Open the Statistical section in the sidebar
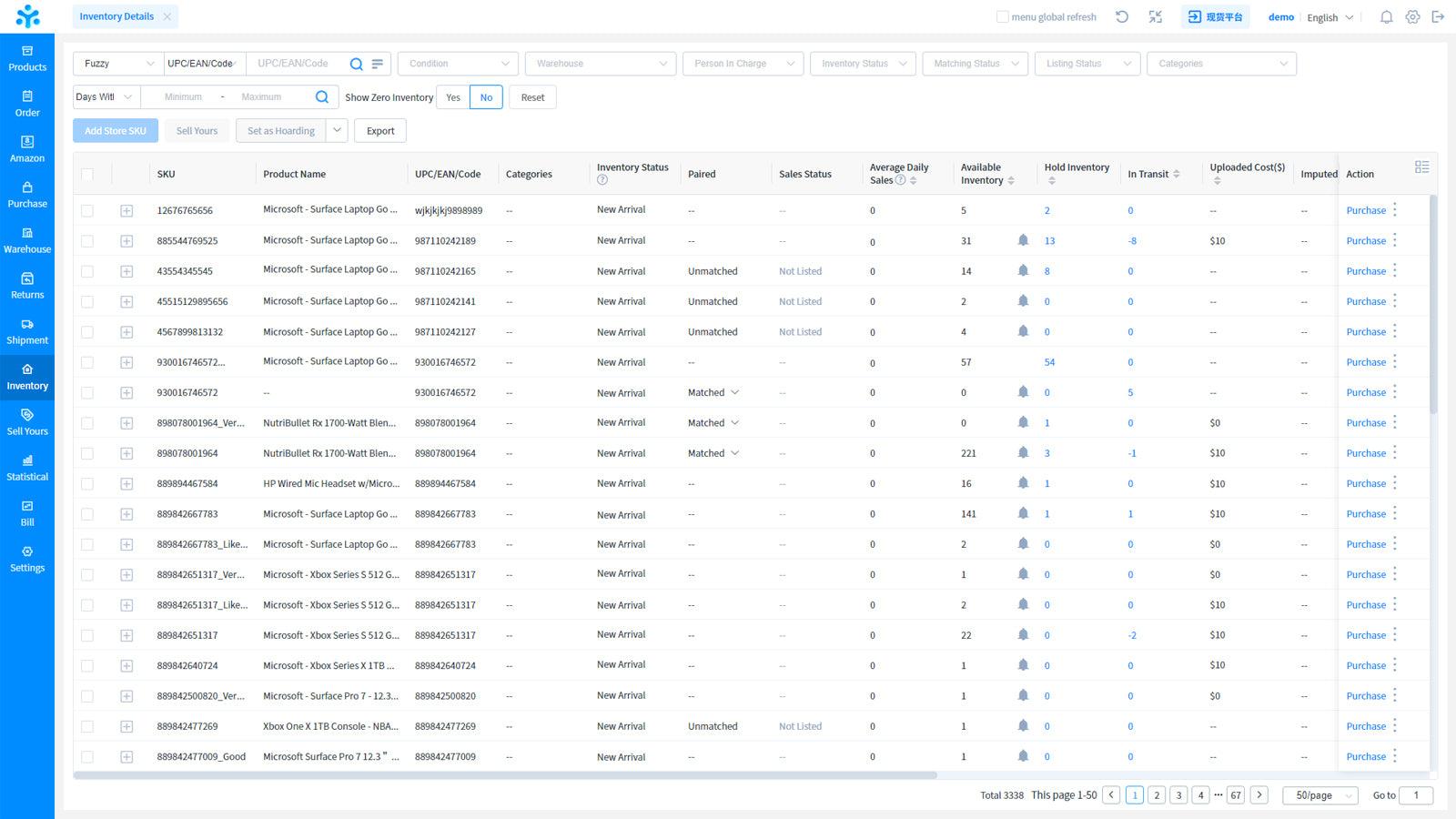1456x819 pixels. point(27,468)
